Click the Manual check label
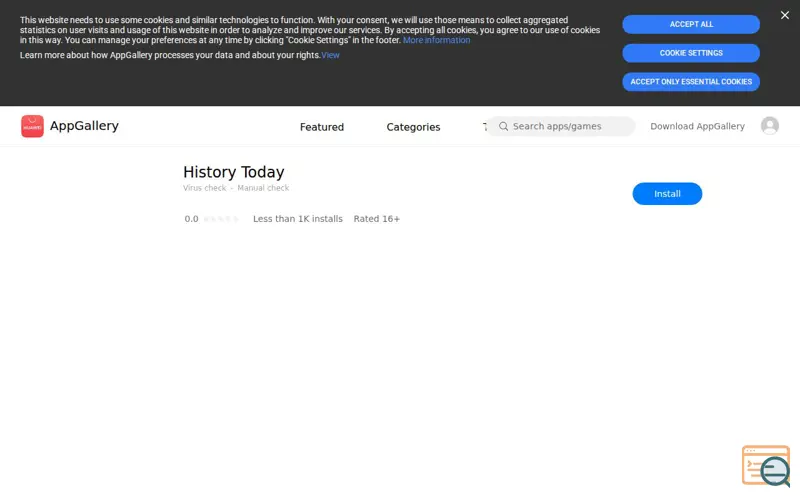The height and width of the screenshot is (500, 800). click(263, 188)
